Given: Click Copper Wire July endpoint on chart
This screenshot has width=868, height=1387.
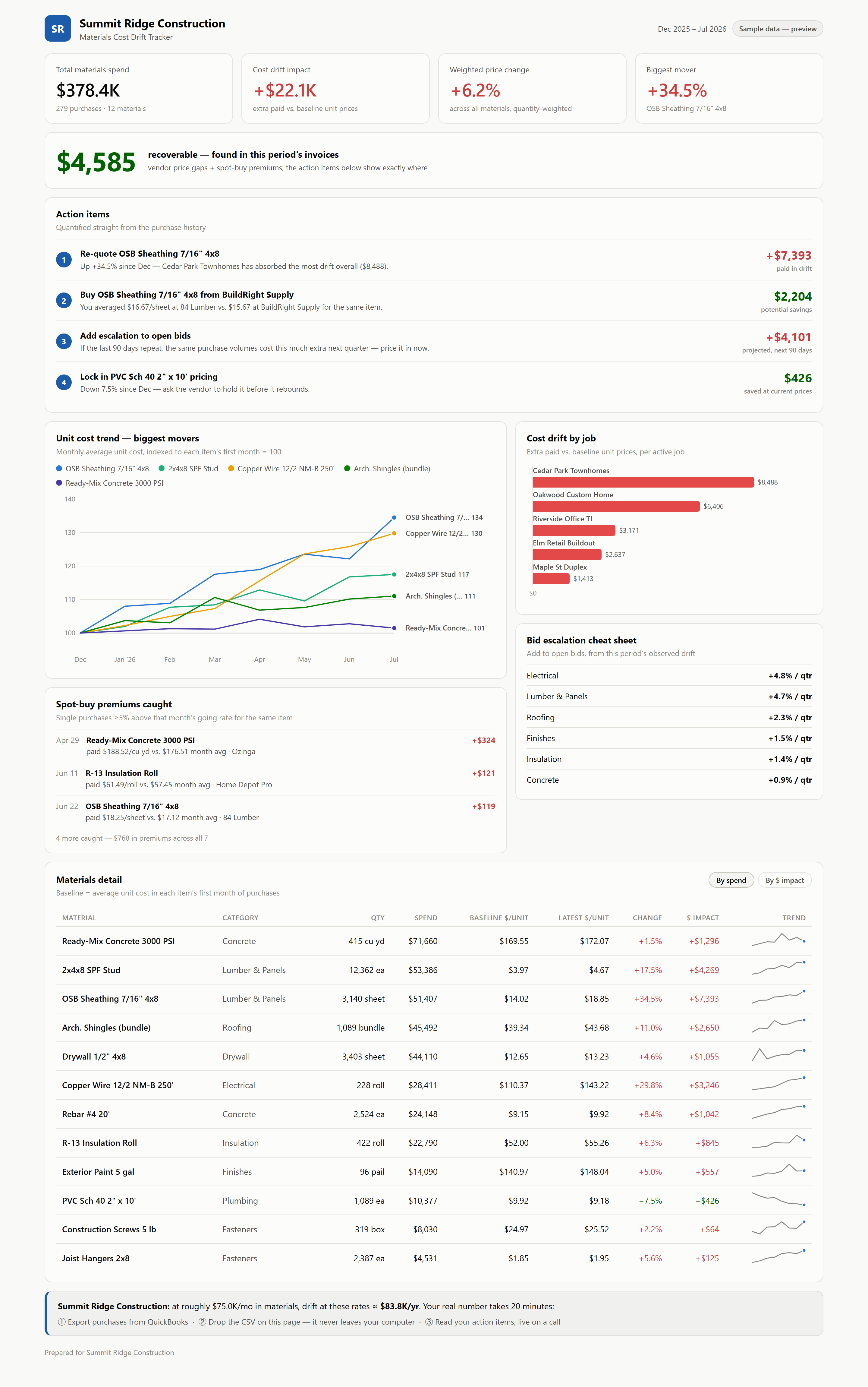Looking at the screenshot, I should (394, 534).
